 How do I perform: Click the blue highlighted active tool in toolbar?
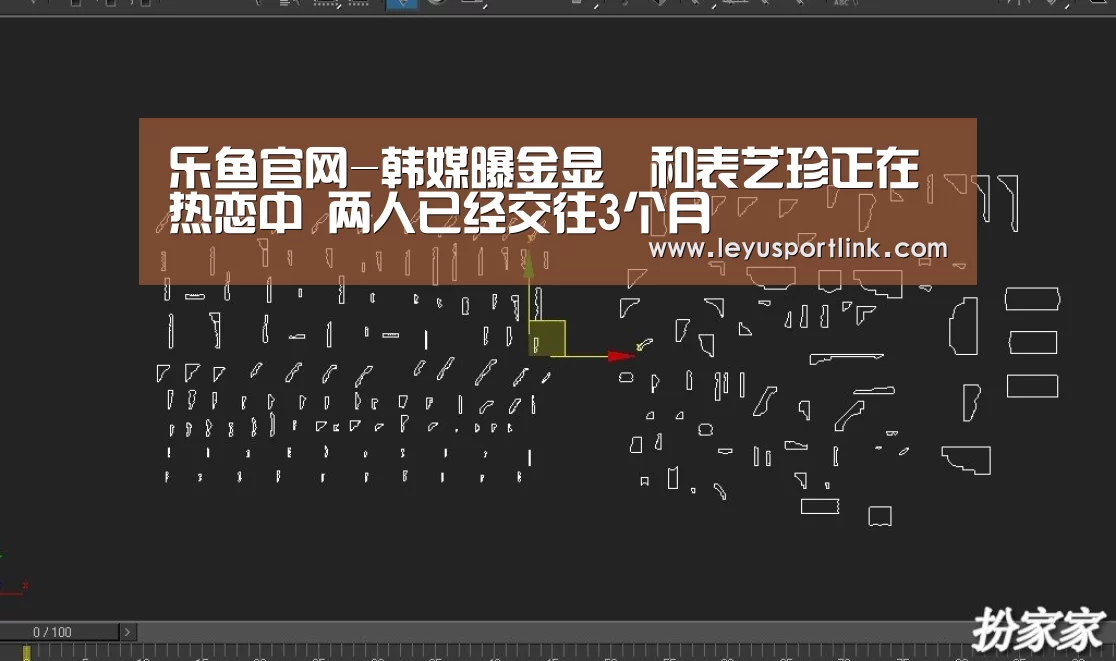[x=401, y=4]
